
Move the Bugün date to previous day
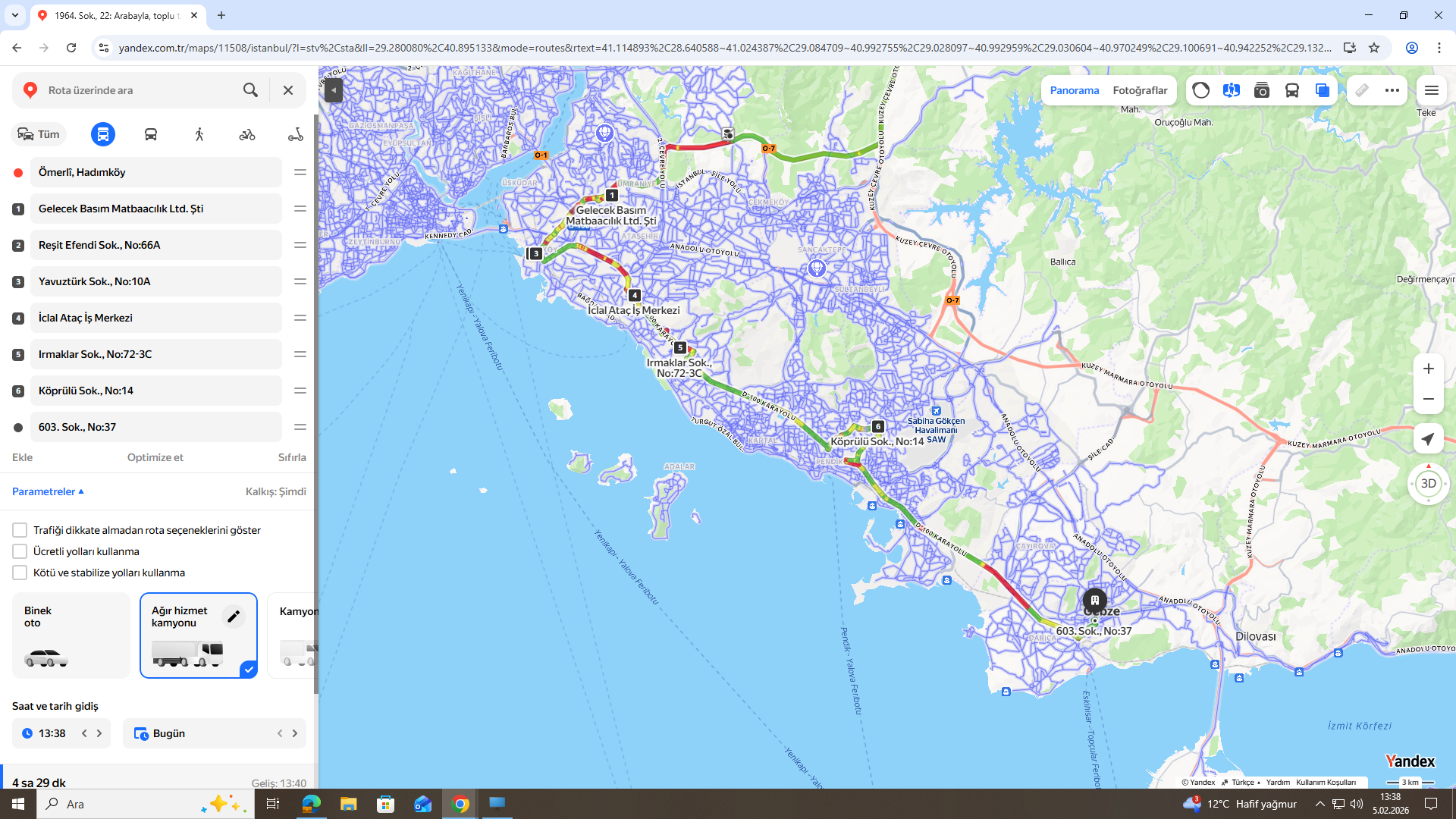click(280, 733)
